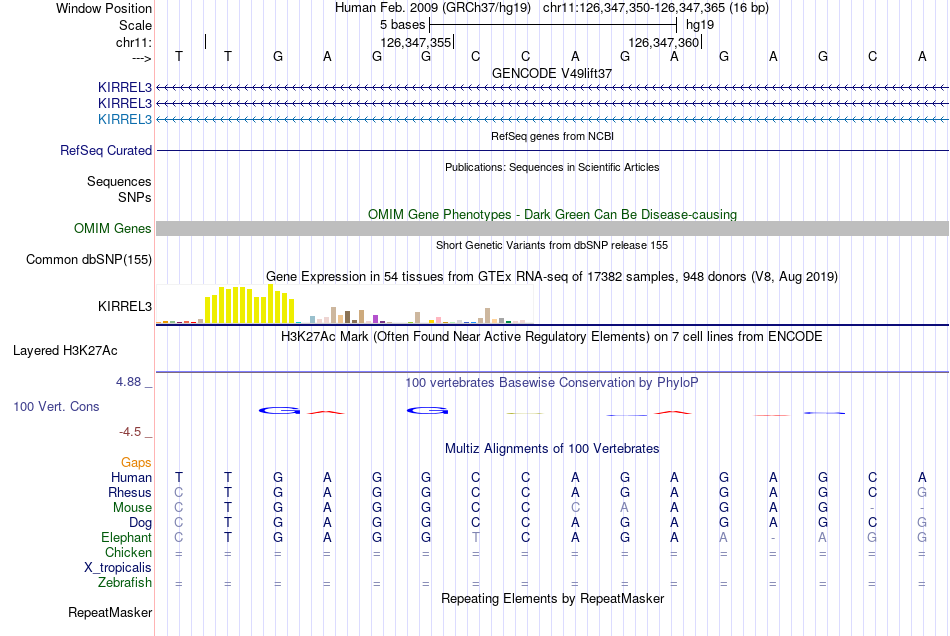Click the pale A in the Mouse alignment row
Image resolution: width=950 pixels, height=636 pixels.
click(x=625, y=508)
